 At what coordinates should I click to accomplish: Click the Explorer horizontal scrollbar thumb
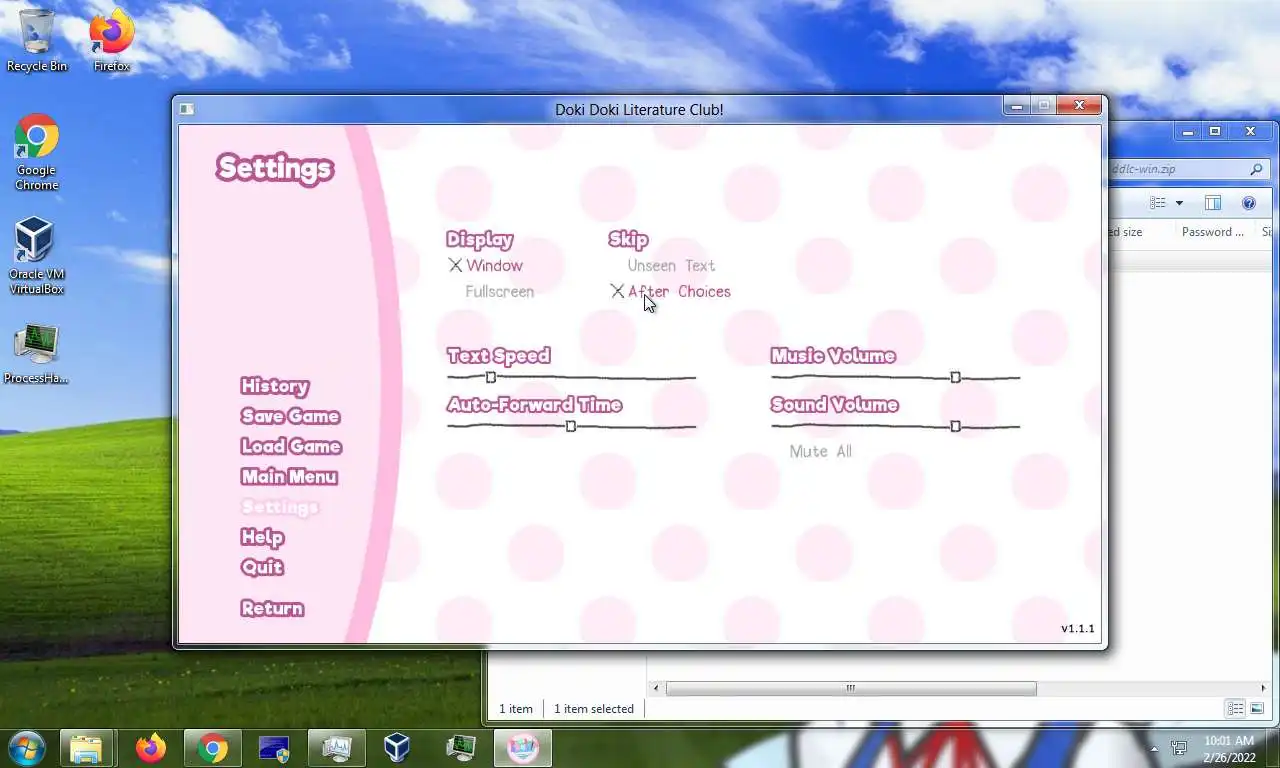[851, 688]
